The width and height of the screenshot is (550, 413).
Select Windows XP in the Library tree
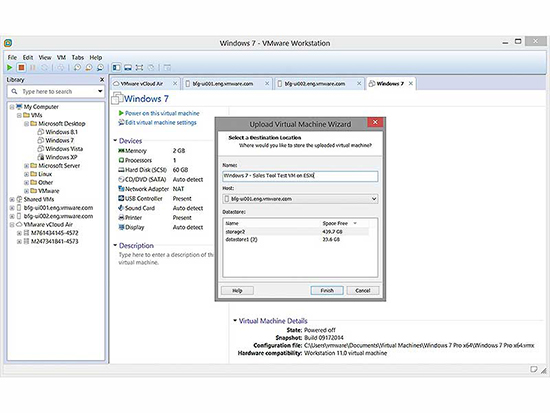(x=61, y=157)
